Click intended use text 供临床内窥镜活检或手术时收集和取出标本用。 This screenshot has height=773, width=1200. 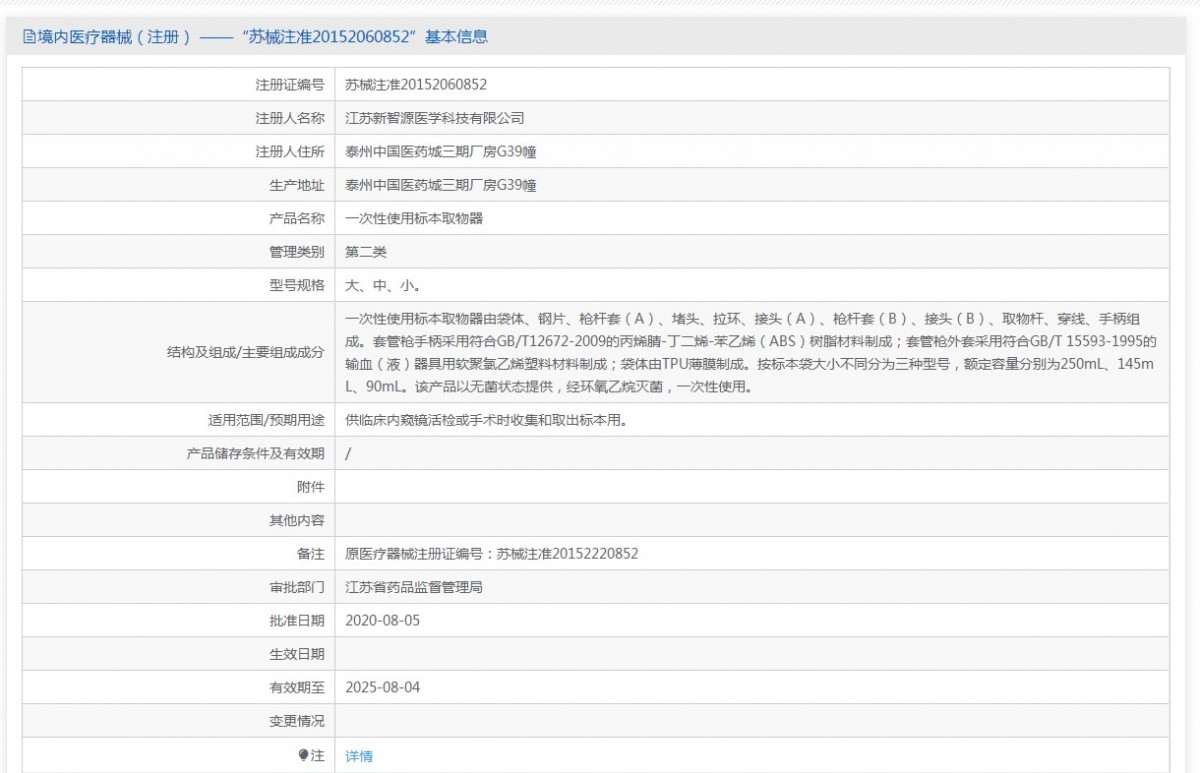click(486, 420)
